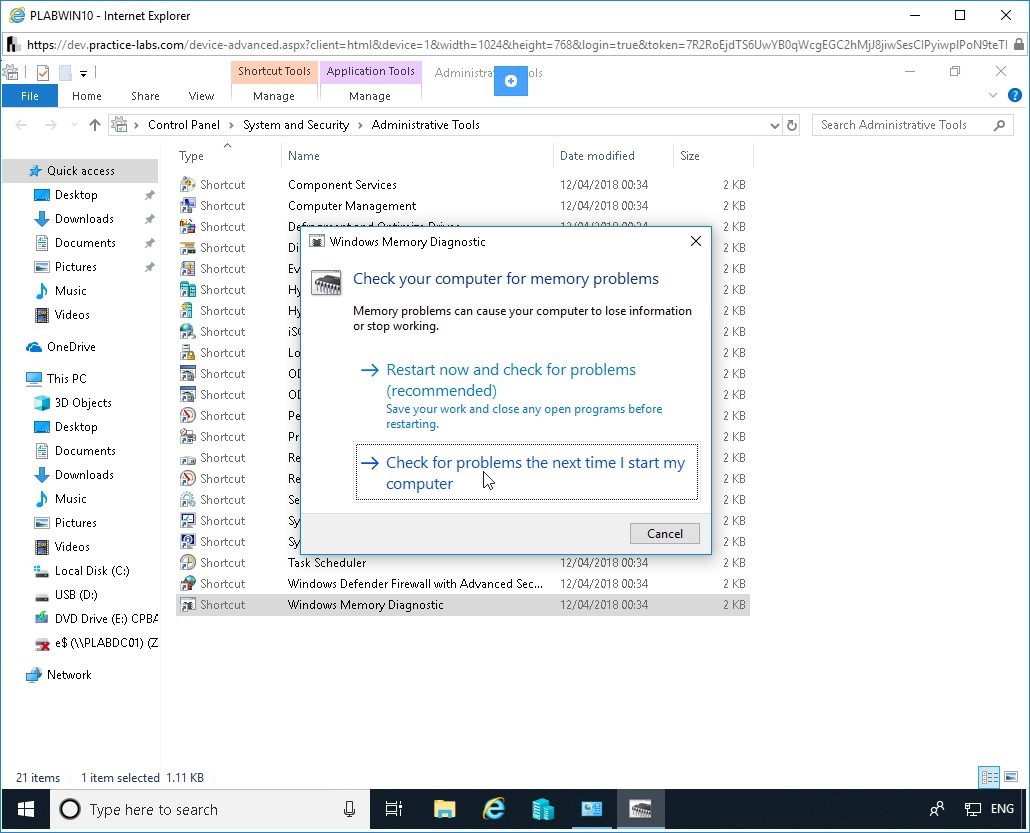Select Quick access in the navigation pane
The width and height of the screenshot is (1030, 833).
[x=80, y=171]
